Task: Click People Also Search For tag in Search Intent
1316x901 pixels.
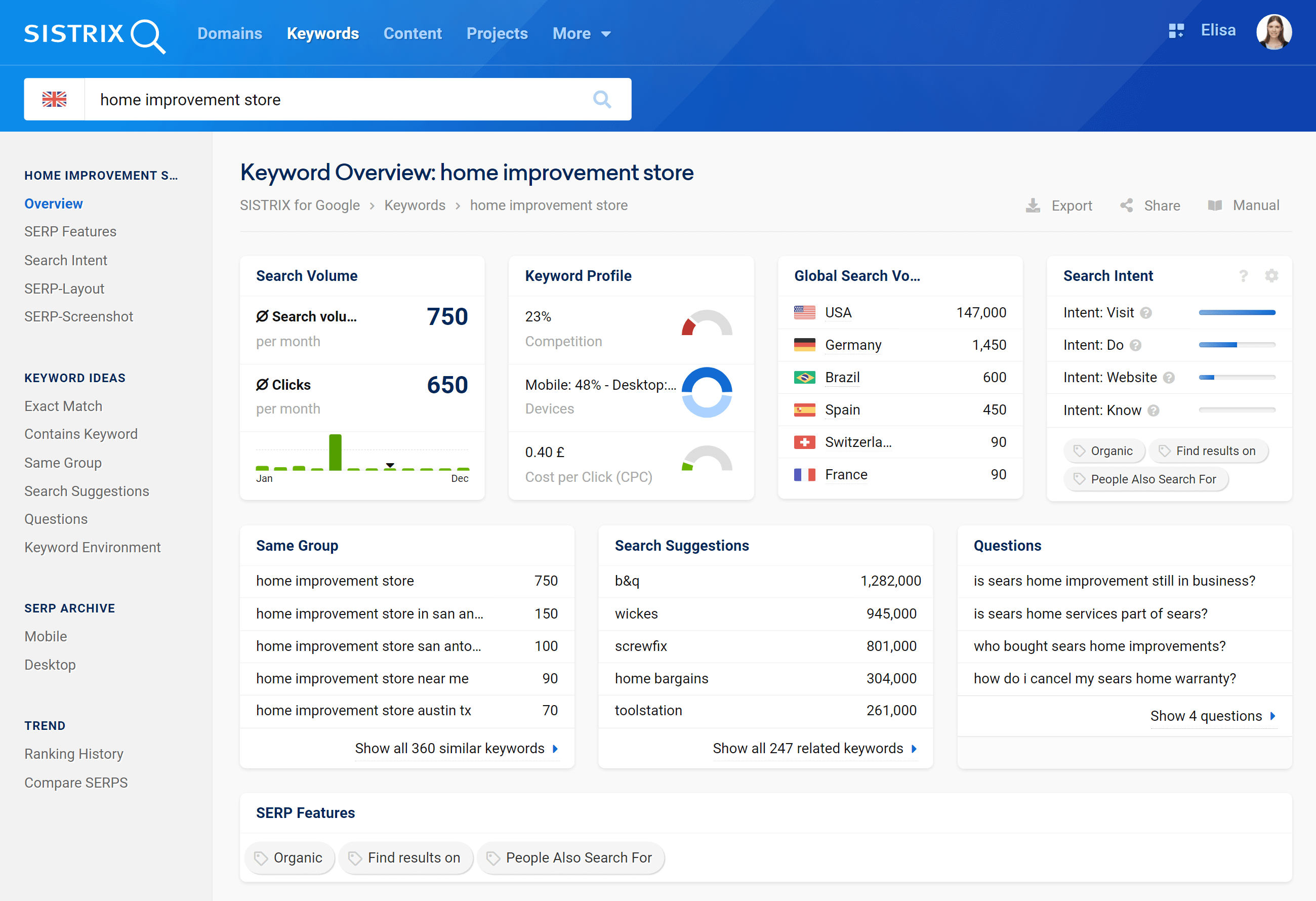Action: pos(1145,479)
